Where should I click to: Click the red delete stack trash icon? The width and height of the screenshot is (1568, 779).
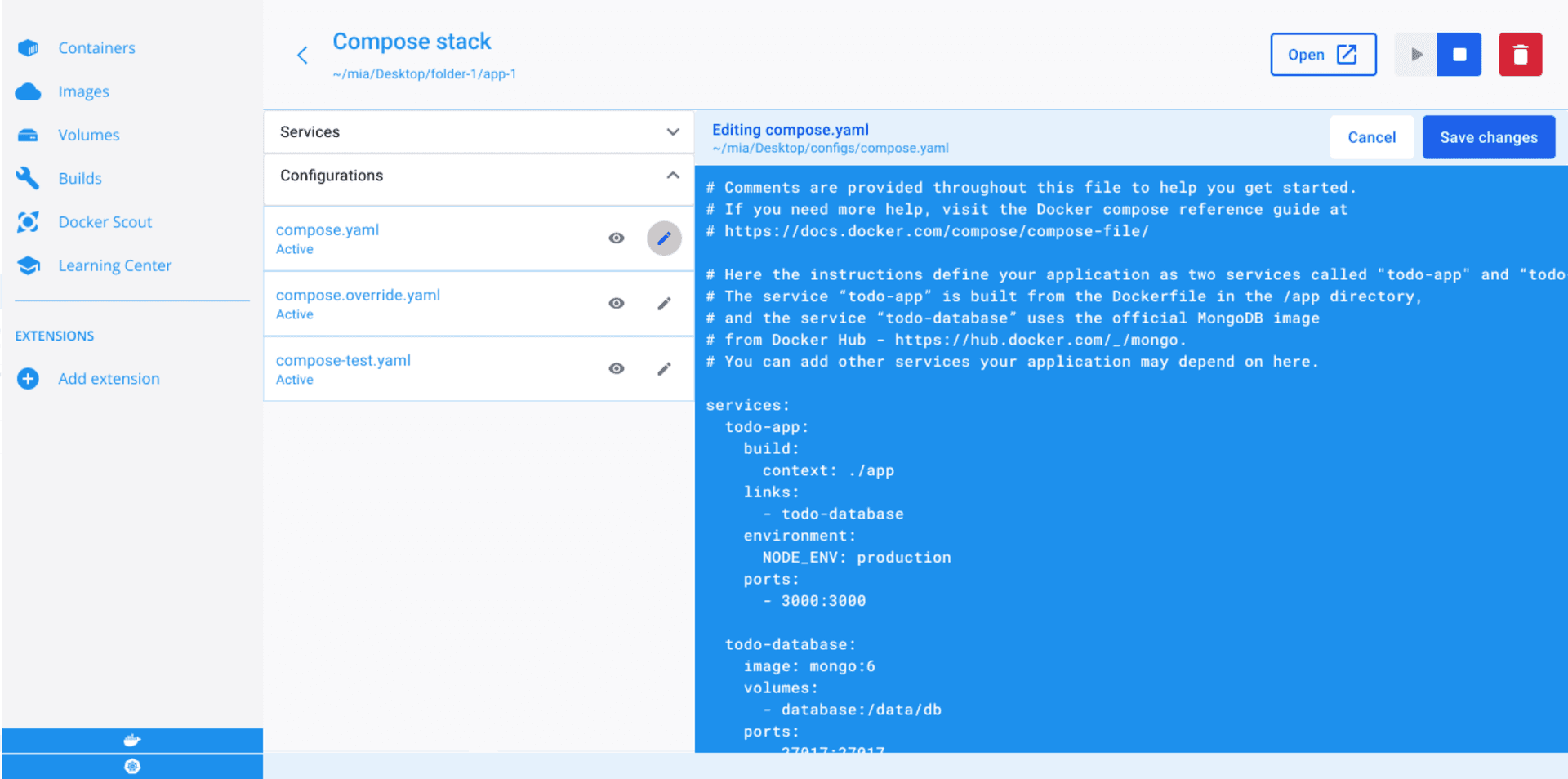pos(1519,55)
